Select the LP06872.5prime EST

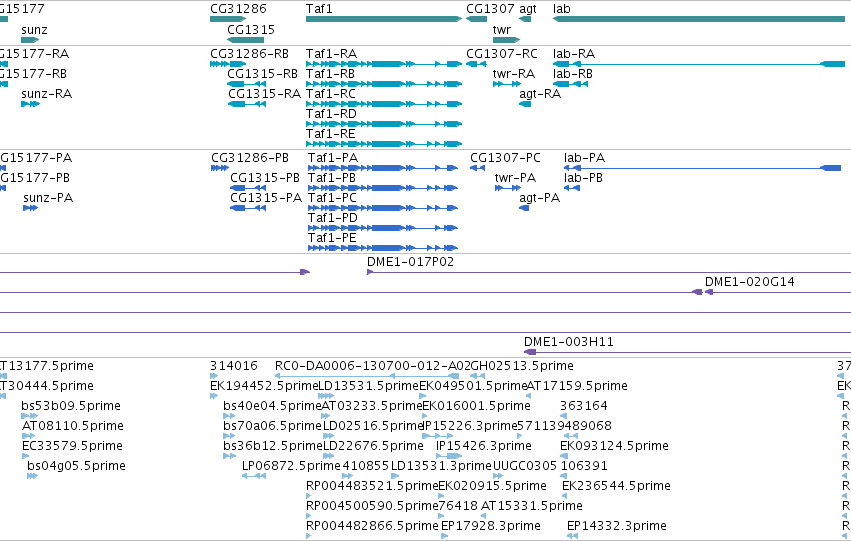(254, 476)
